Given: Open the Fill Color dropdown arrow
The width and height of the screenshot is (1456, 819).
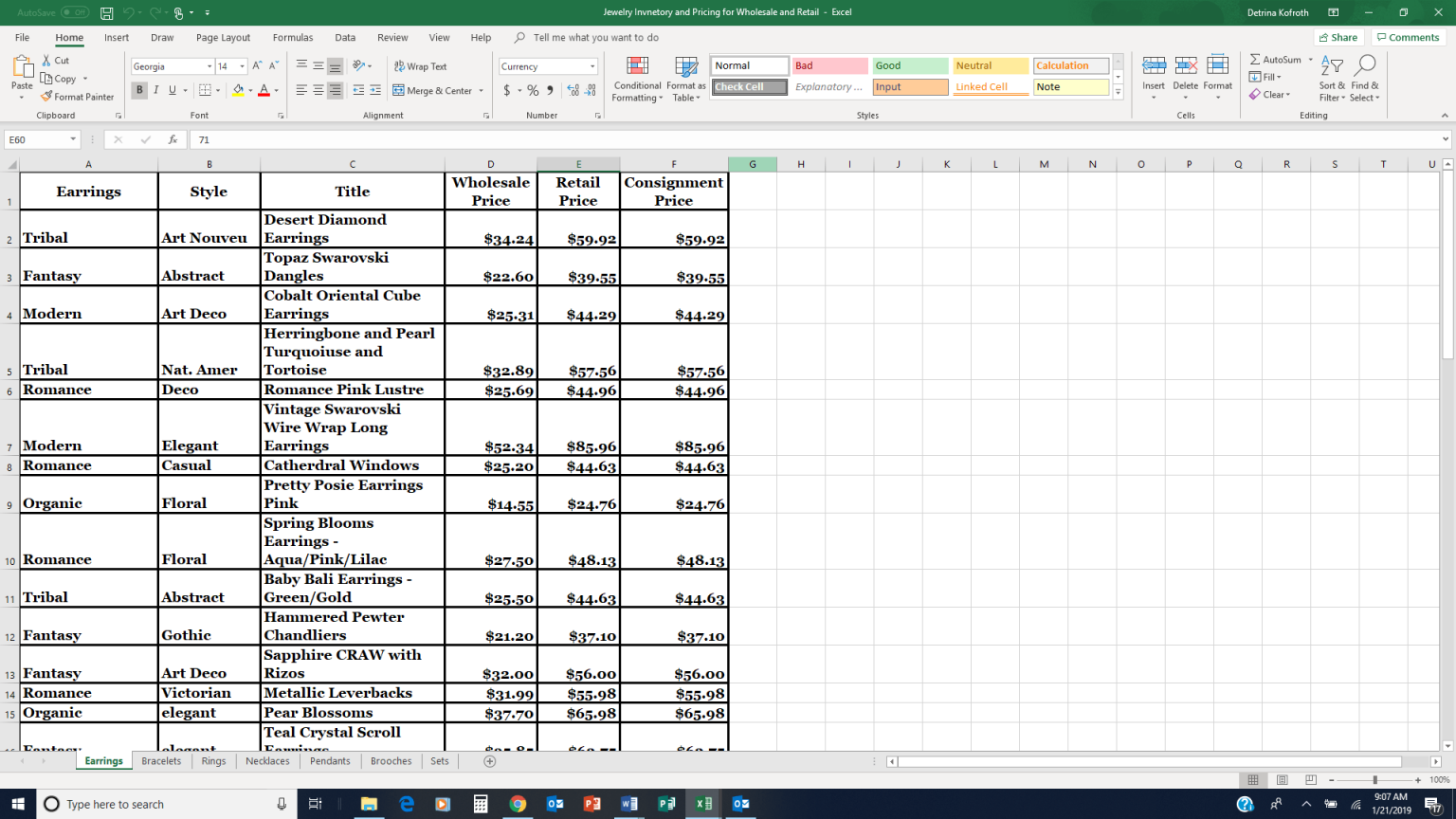Looking at the screenshot, I should pos(248,88).
